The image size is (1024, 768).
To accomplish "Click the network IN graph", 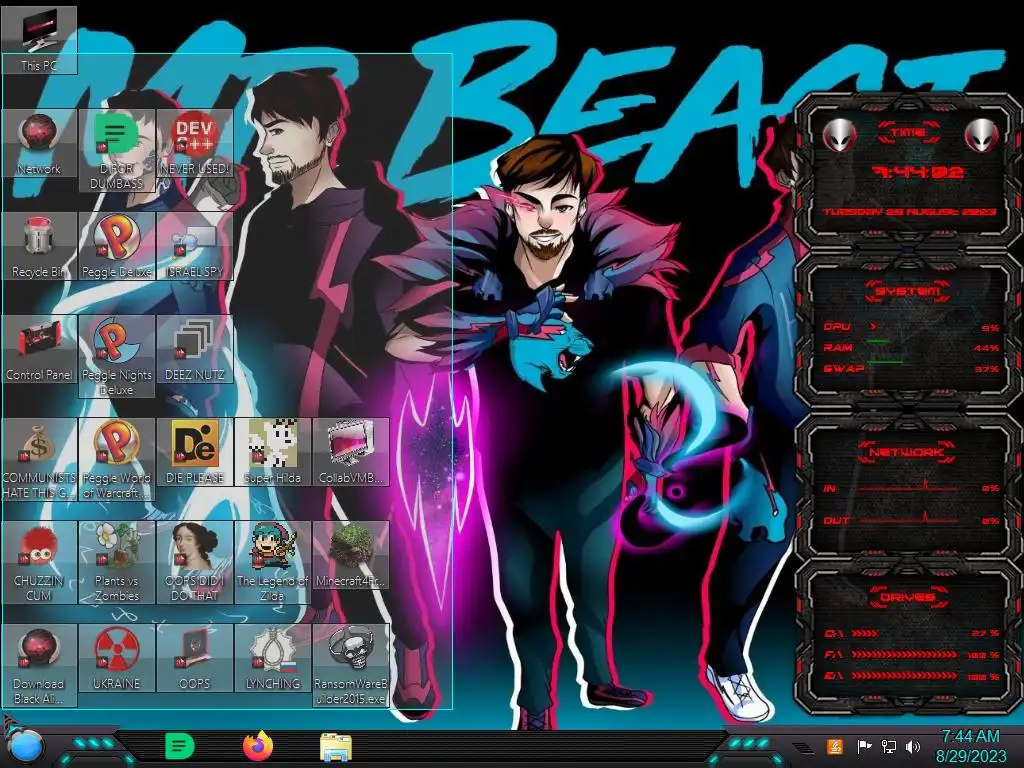I will (x=909, y=487).
